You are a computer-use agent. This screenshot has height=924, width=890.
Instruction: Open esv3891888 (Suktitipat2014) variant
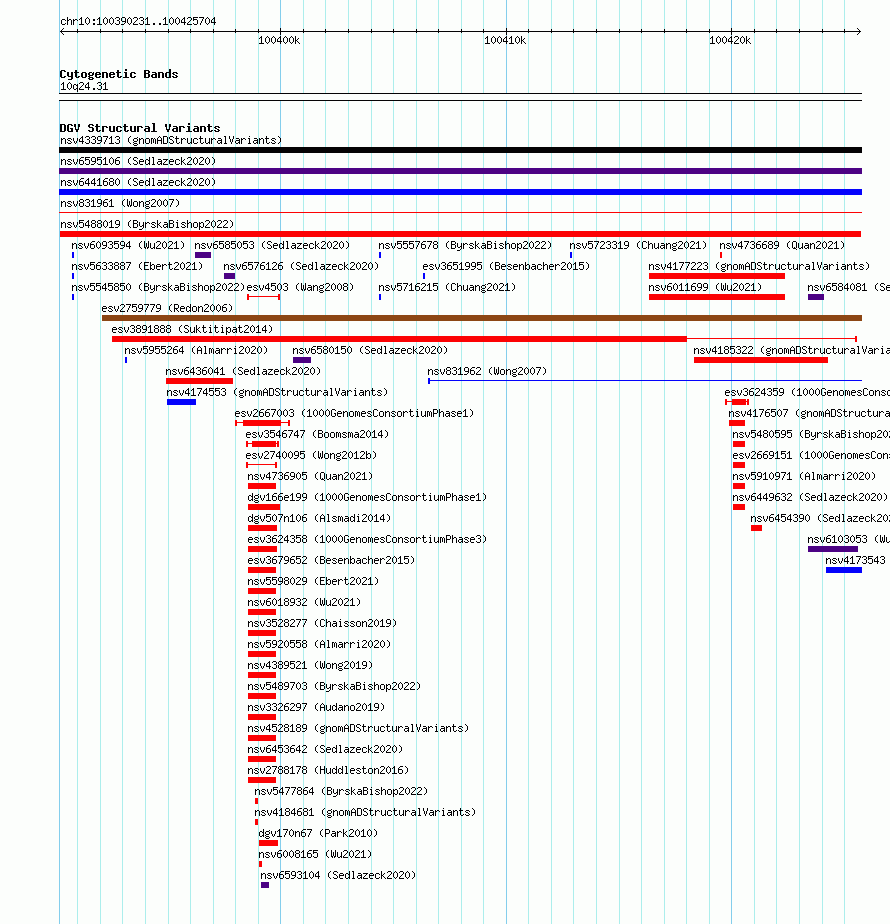[x=192, y=329]
